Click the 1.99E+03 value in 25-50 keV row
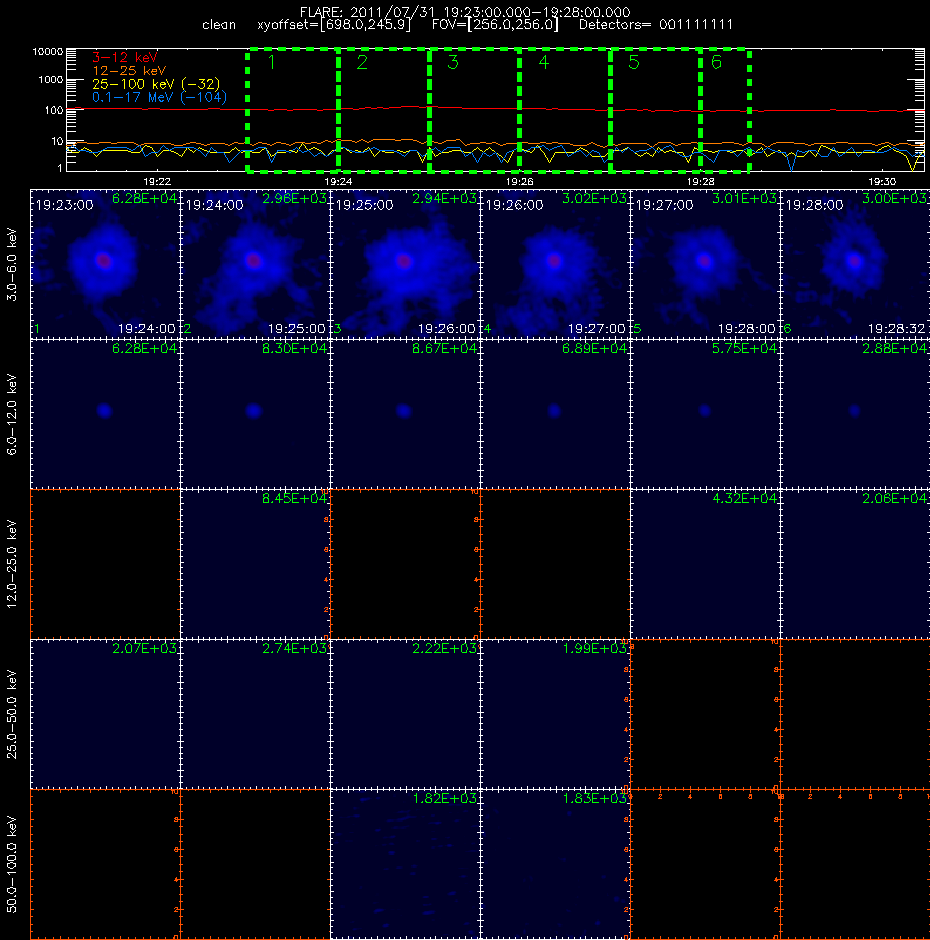 [x=594, y=648]
